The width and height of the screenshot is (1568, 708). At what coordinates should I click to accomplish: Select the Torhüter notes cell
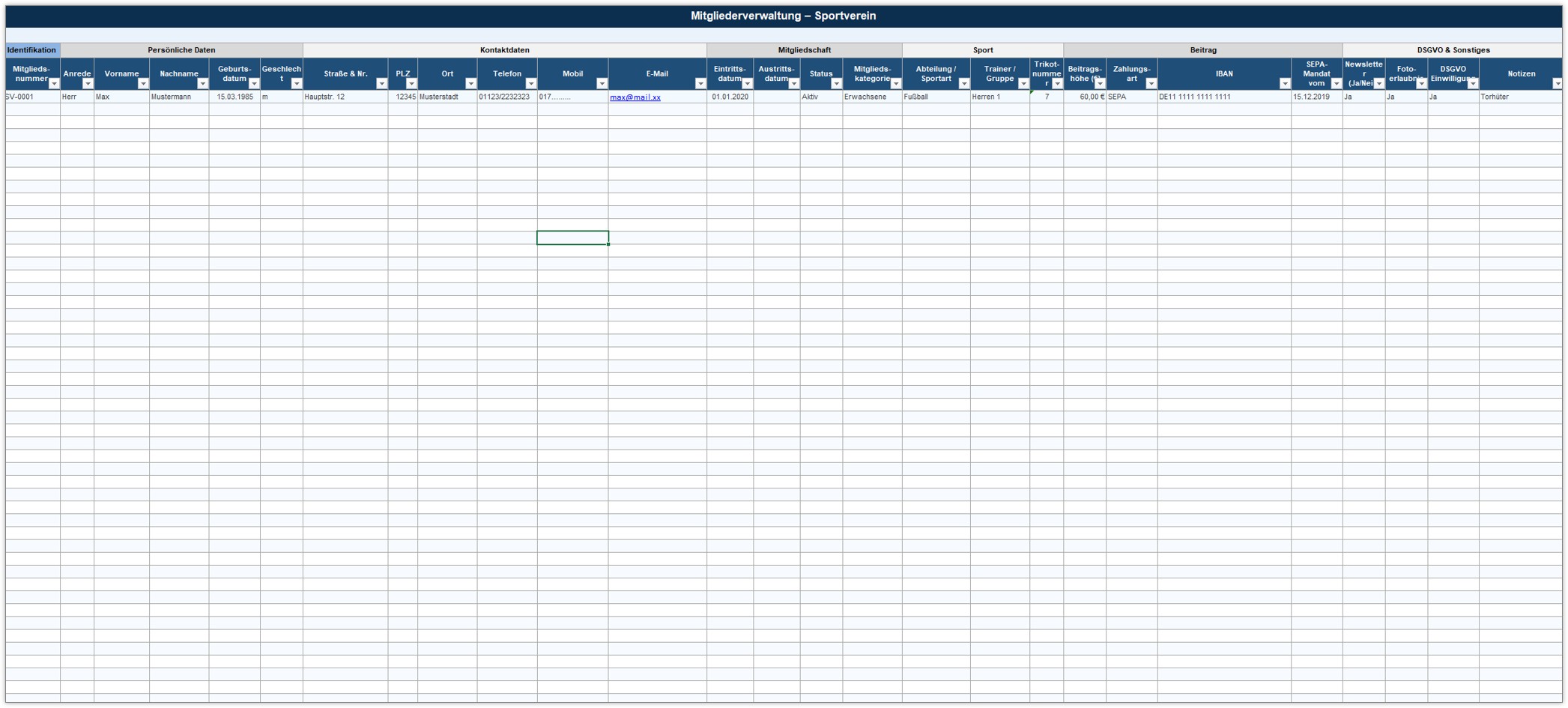click(x=1519, y=97)
